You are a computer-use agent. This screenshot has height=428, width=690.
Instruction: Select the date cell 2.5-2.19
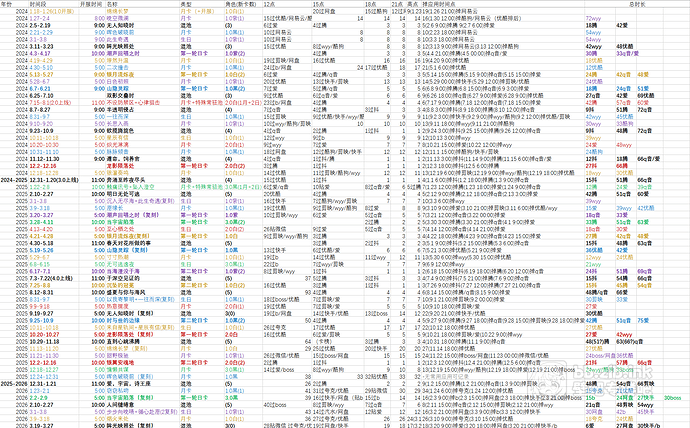[40, 25]
